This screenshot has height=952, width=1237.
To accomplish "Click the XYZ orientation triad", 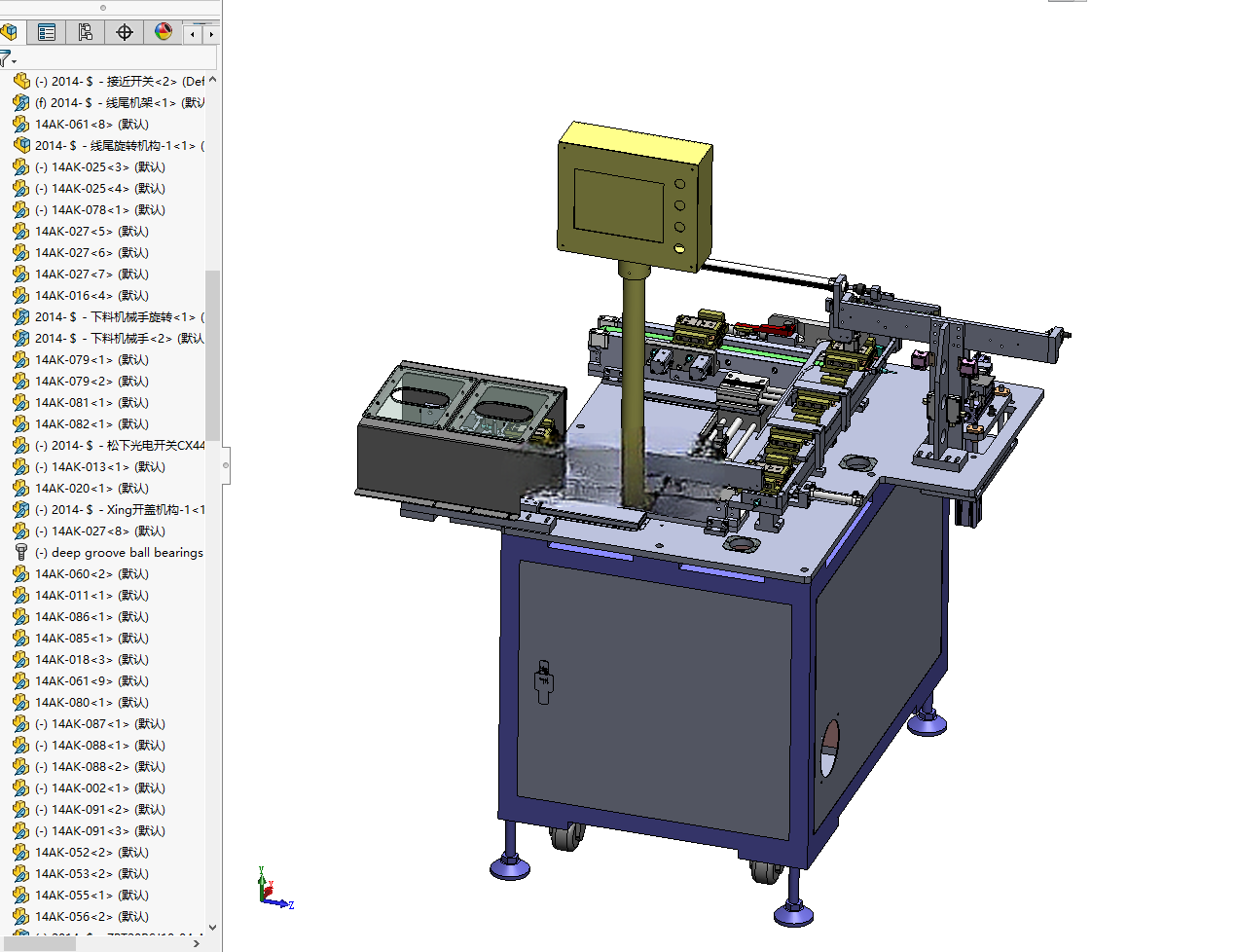I will [x=274, y=889].
